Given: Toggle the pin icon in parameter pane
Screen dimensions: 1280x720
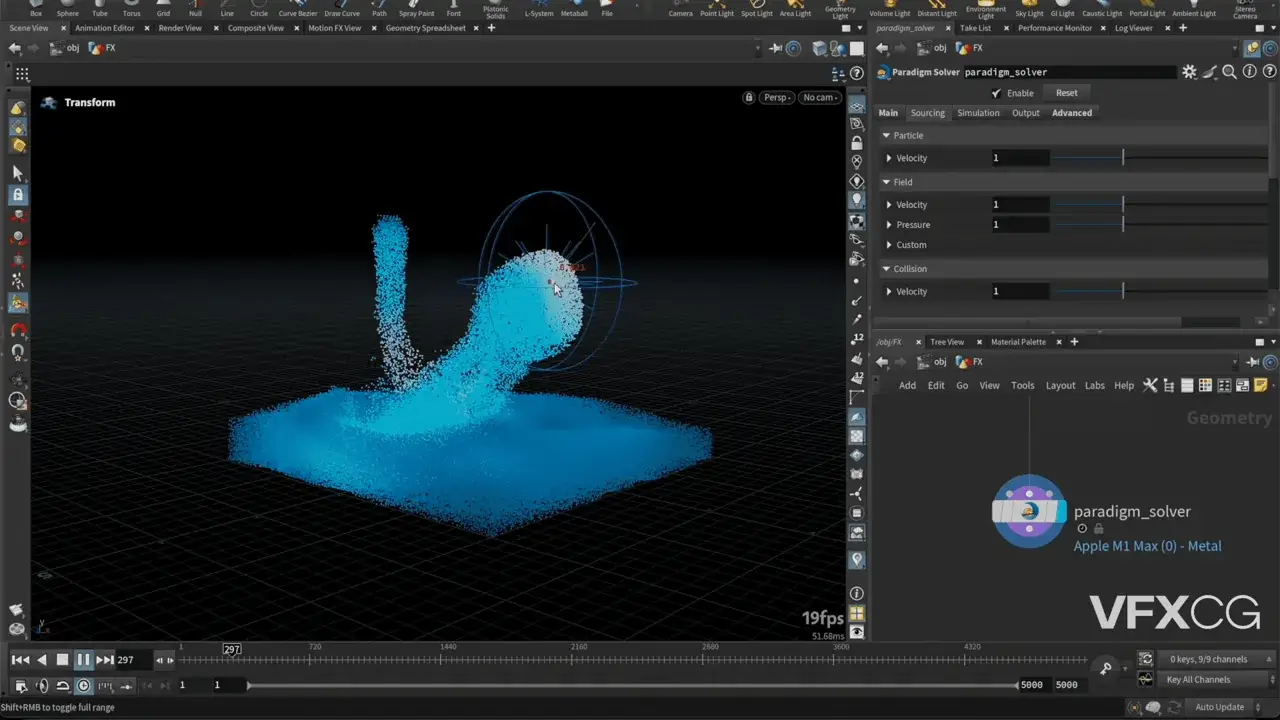Looking at the screenshot, I should 1252,48.
